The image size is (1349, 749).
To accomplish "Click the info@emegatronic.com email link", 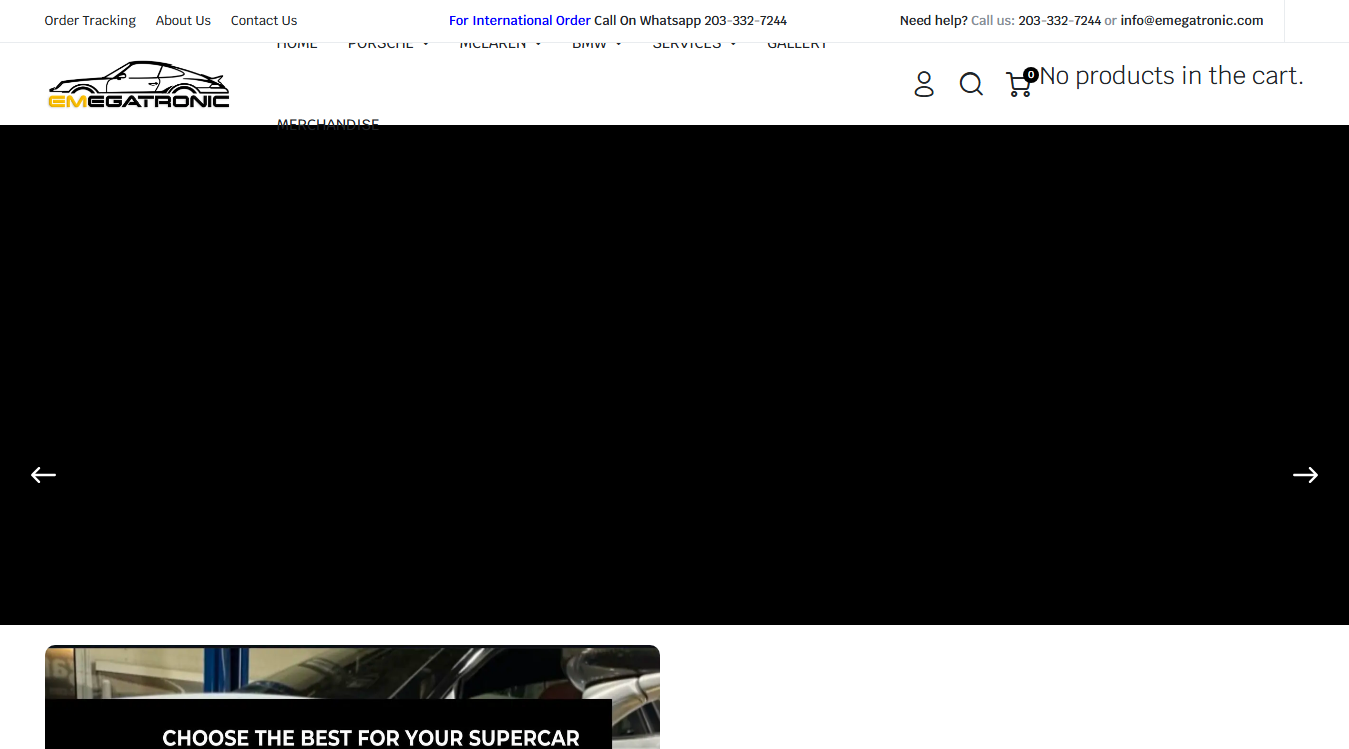I will (x=1192, y=20).
